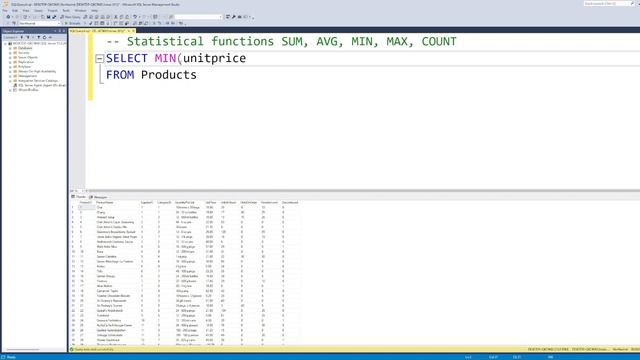The height and width of the screenshot is (360, 640).
Task: Click the 'Products' table name in query
Action: [169, 75]
